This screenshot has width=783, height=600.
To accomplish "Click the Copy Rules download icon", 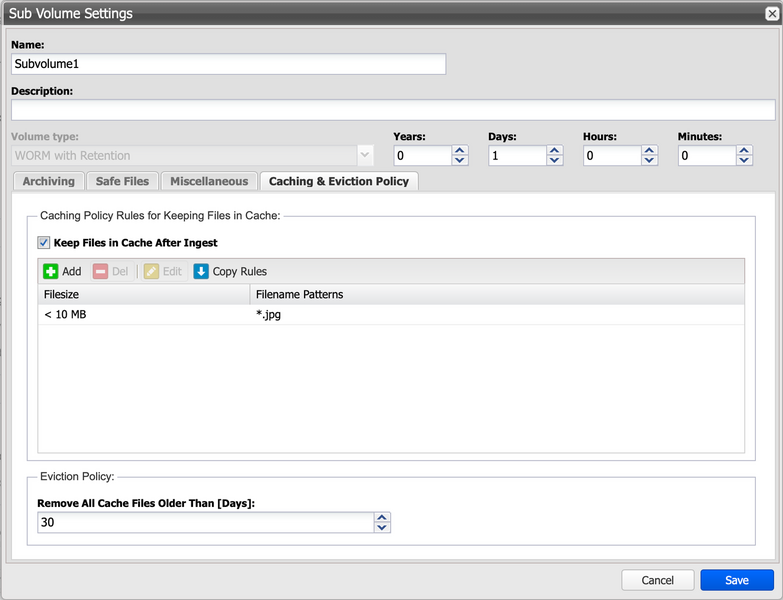I will (201, 271).
